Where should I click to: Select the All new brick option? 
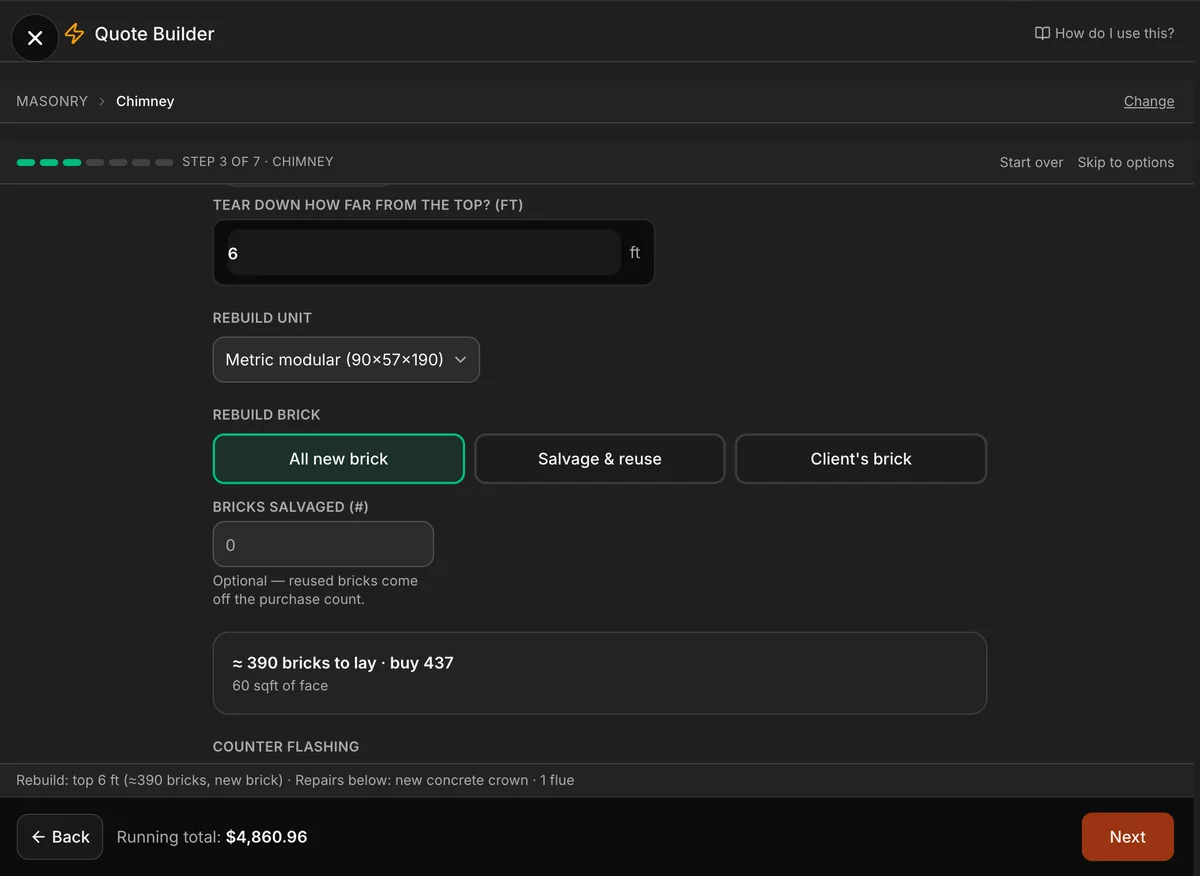click(339, 459)
